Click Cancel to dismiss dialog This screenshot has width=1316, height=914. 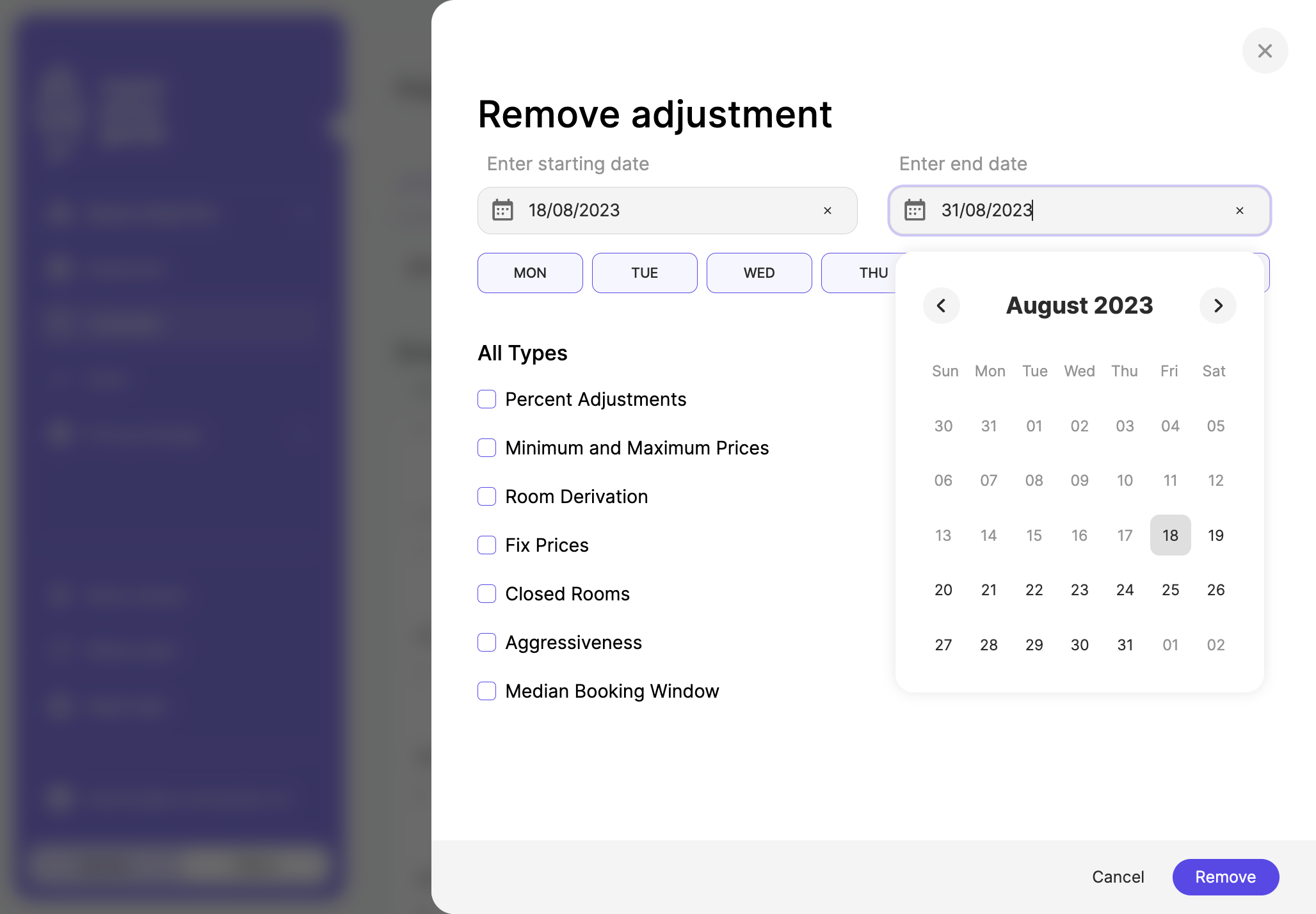click(1118, 877)
